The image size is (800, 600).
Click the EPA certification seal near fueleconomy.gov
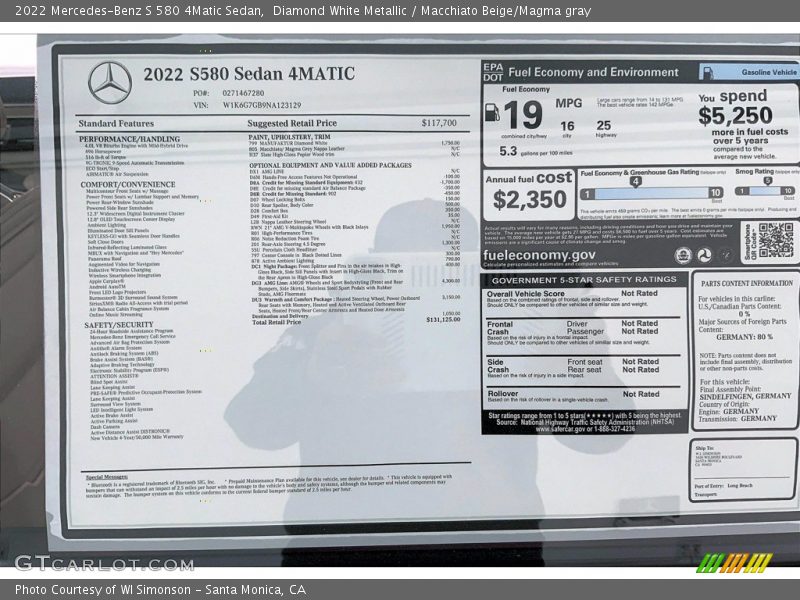pos(684,256)
